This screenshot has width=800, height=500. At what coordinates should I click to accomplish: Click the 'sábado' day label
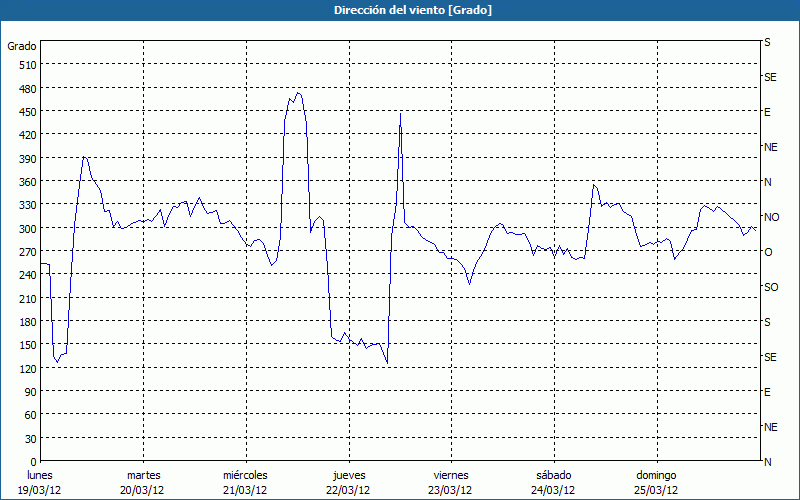click(554, 476)
